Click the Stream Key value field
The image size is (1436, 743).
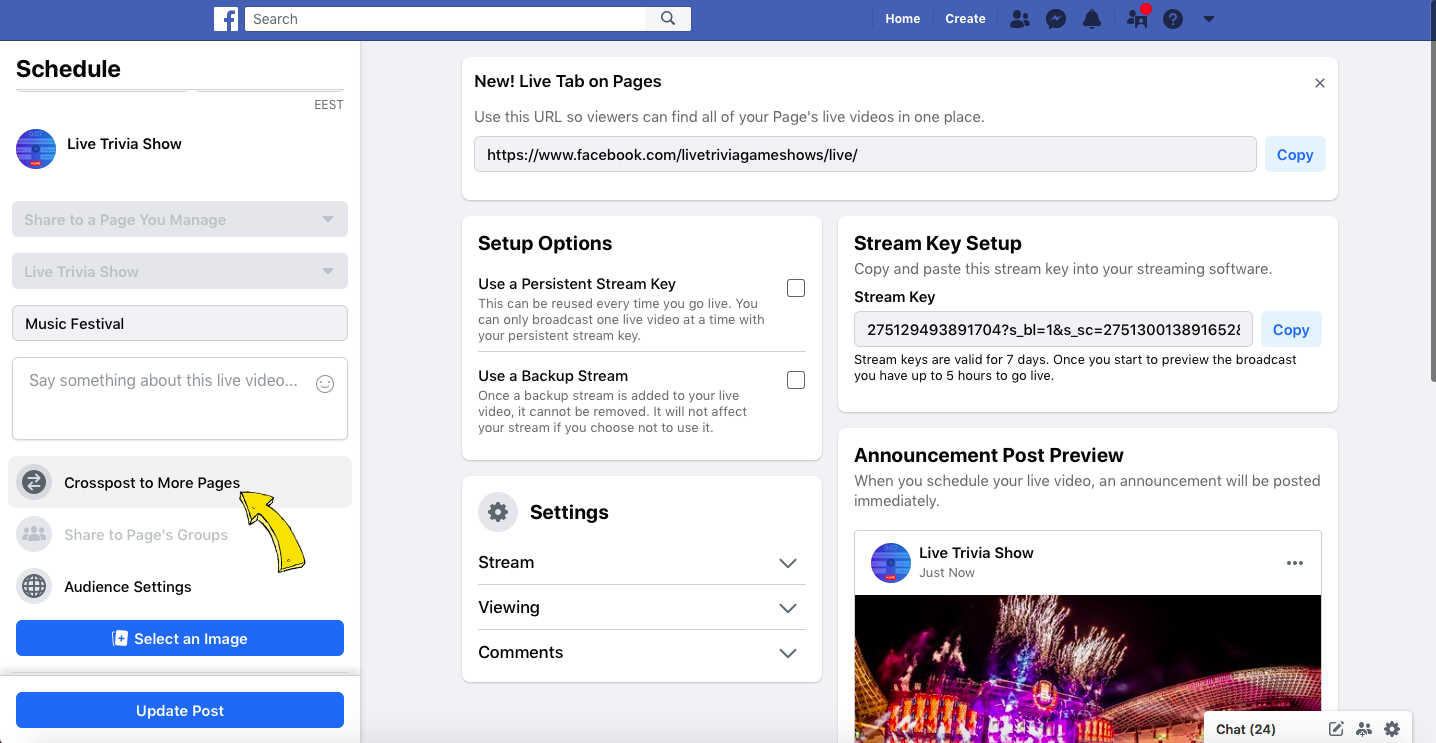click(x=1053, y=329)
